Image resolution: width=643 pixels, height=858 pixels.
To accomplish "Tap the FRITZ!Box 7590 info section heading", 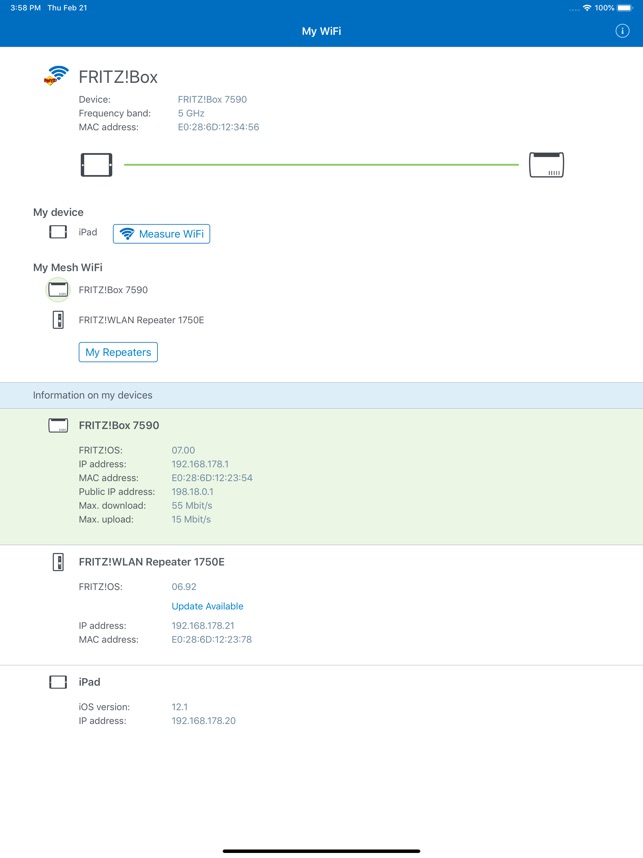I will pyautogui.click(x=119, y=425).
